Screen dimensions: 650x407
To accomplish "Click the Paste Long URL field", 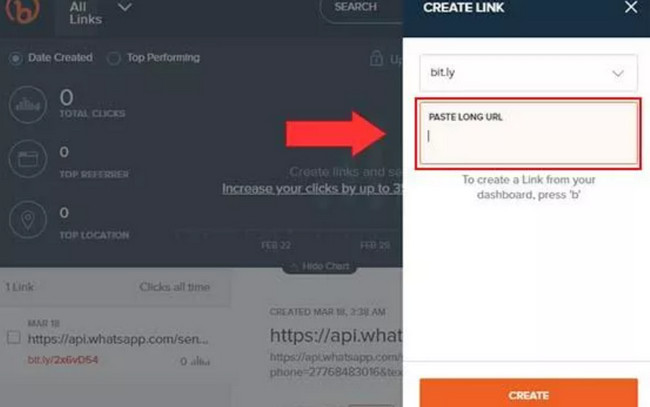I will (x=529, y=133).
